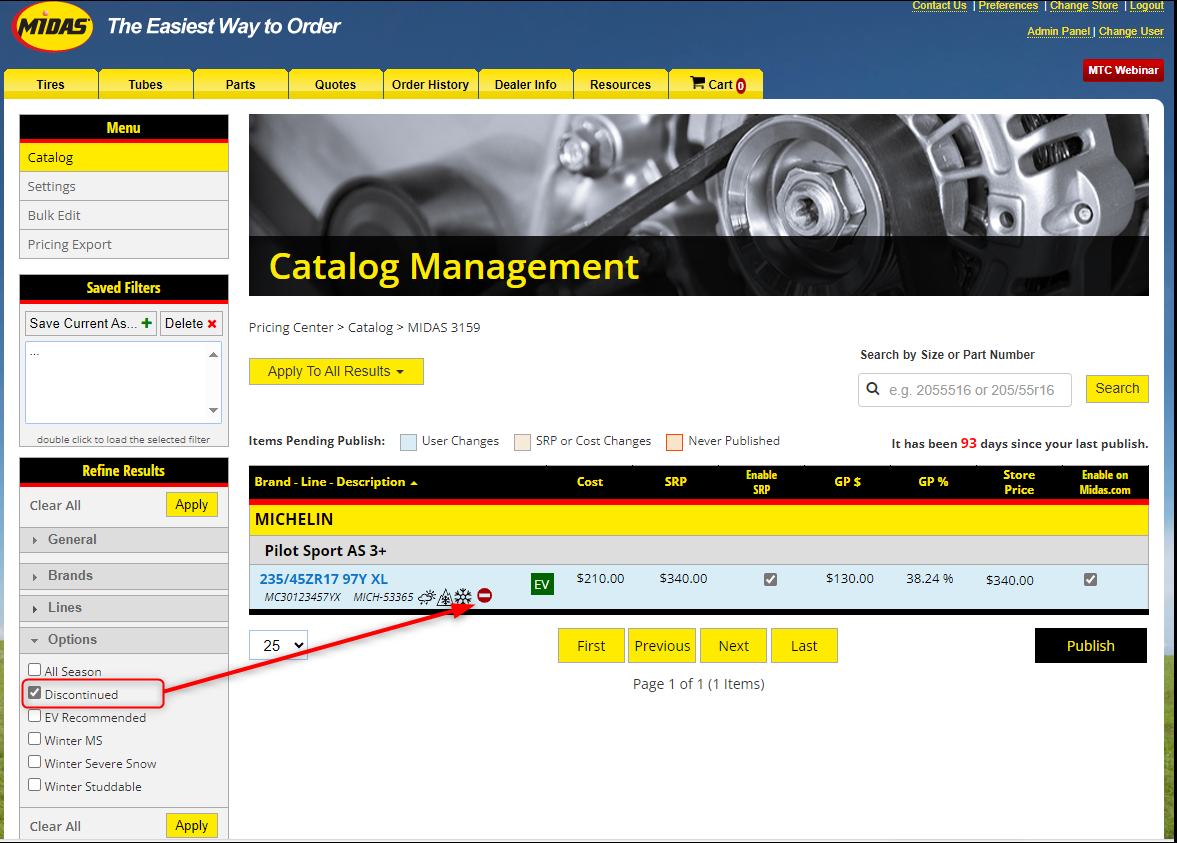Click the plain snowflake winter icon
The width and height of the screenshot is (1177, 843).
coord(463,597)
